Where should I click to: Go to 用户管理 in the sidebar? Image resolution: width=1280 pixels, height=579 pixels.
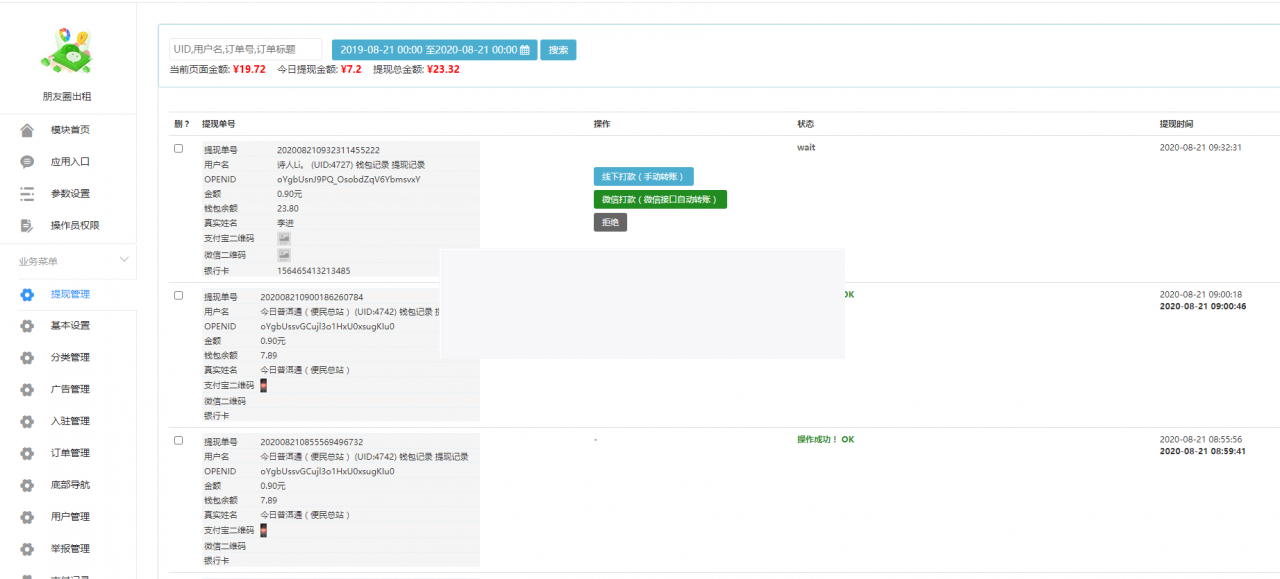point(70,517)
